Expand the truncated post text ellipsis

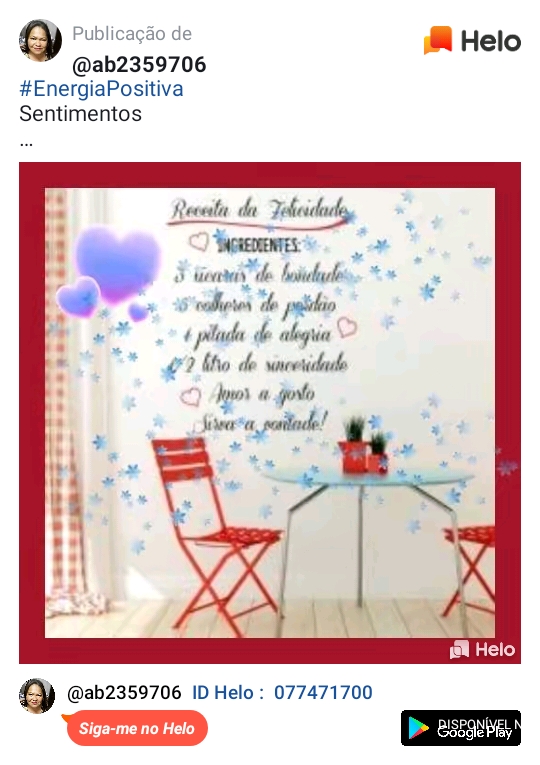[x=26, y=143]
